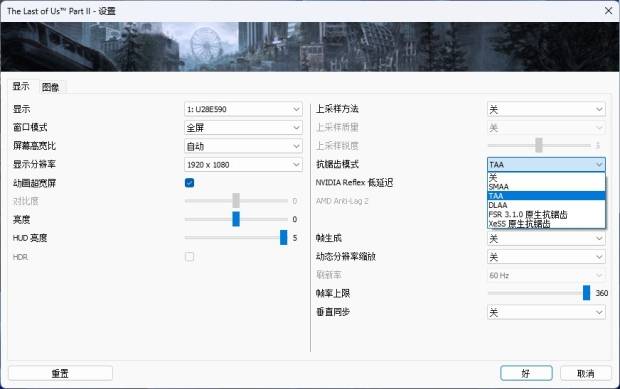
Task: Select 关 in the anti-aliasing list
Action: point(546,177)
